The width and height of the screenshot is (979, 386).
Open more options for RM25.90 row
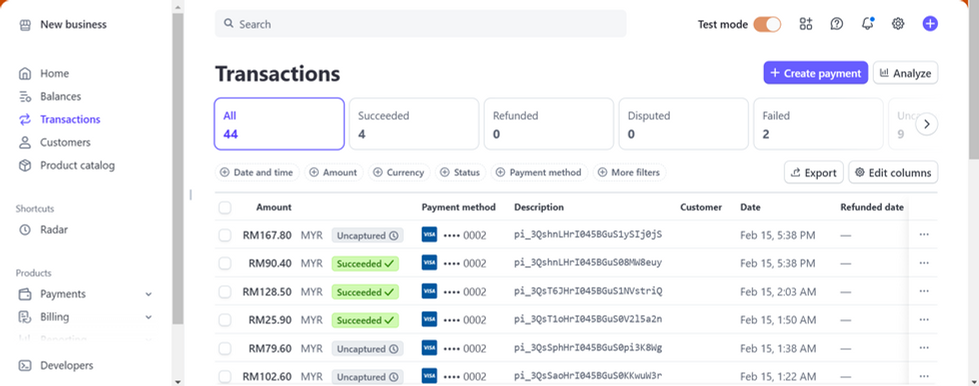924,319
